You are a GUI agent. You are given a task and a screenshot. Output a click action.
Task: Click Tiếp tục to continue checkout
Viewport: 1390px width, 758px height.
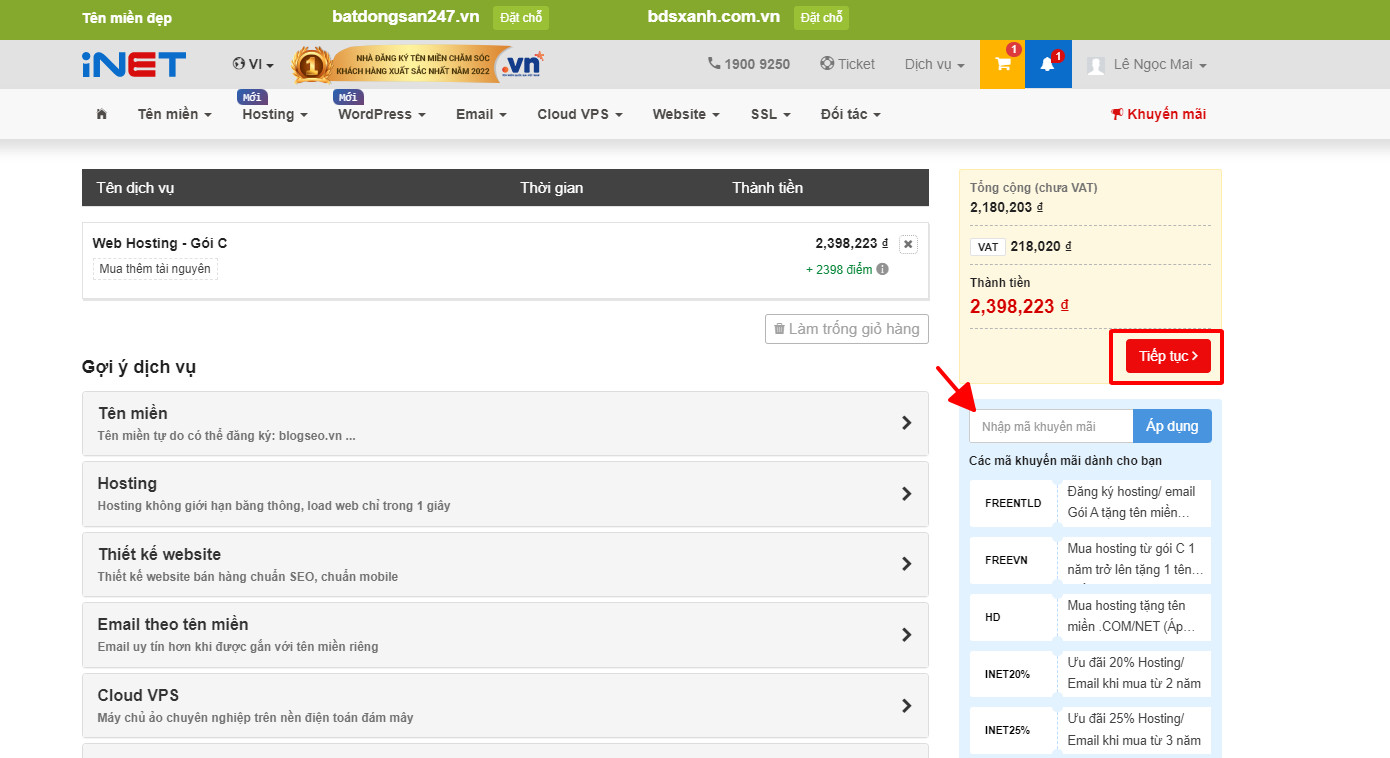pyautogui.click(x=1168, y=356)
